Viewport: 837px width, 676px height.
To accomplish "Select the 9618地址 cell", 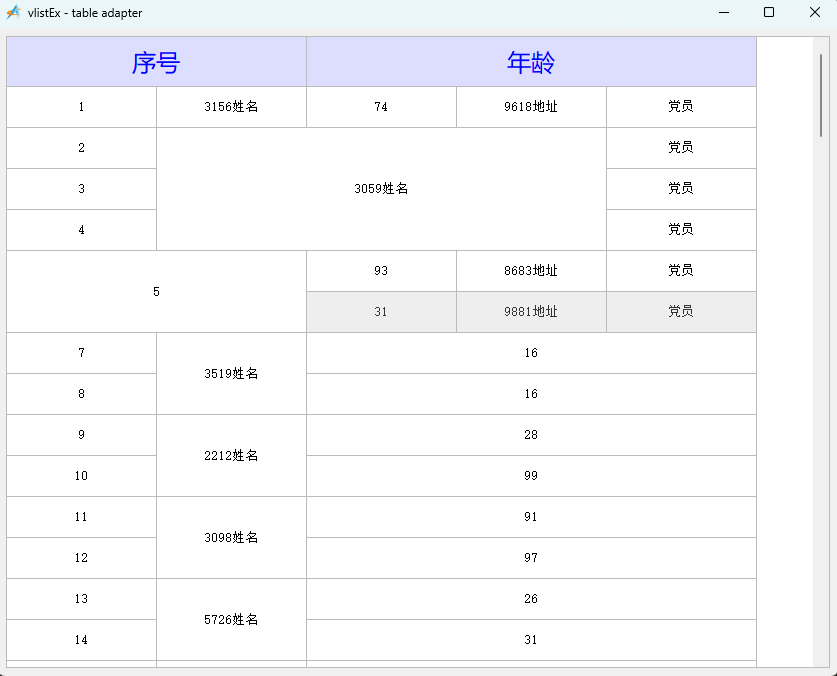I will pyautogui.click(x=531, y=107).
